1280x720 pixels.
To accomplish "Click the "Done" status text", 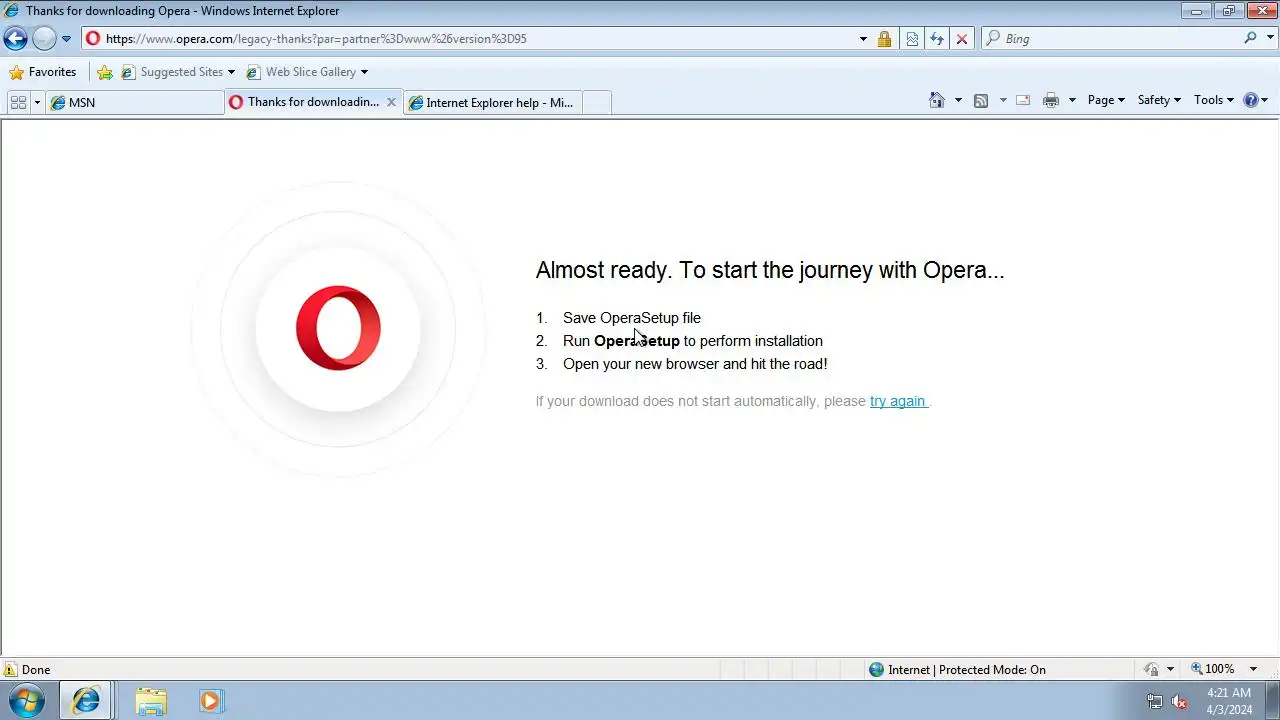I will click(x=36, y=670).
